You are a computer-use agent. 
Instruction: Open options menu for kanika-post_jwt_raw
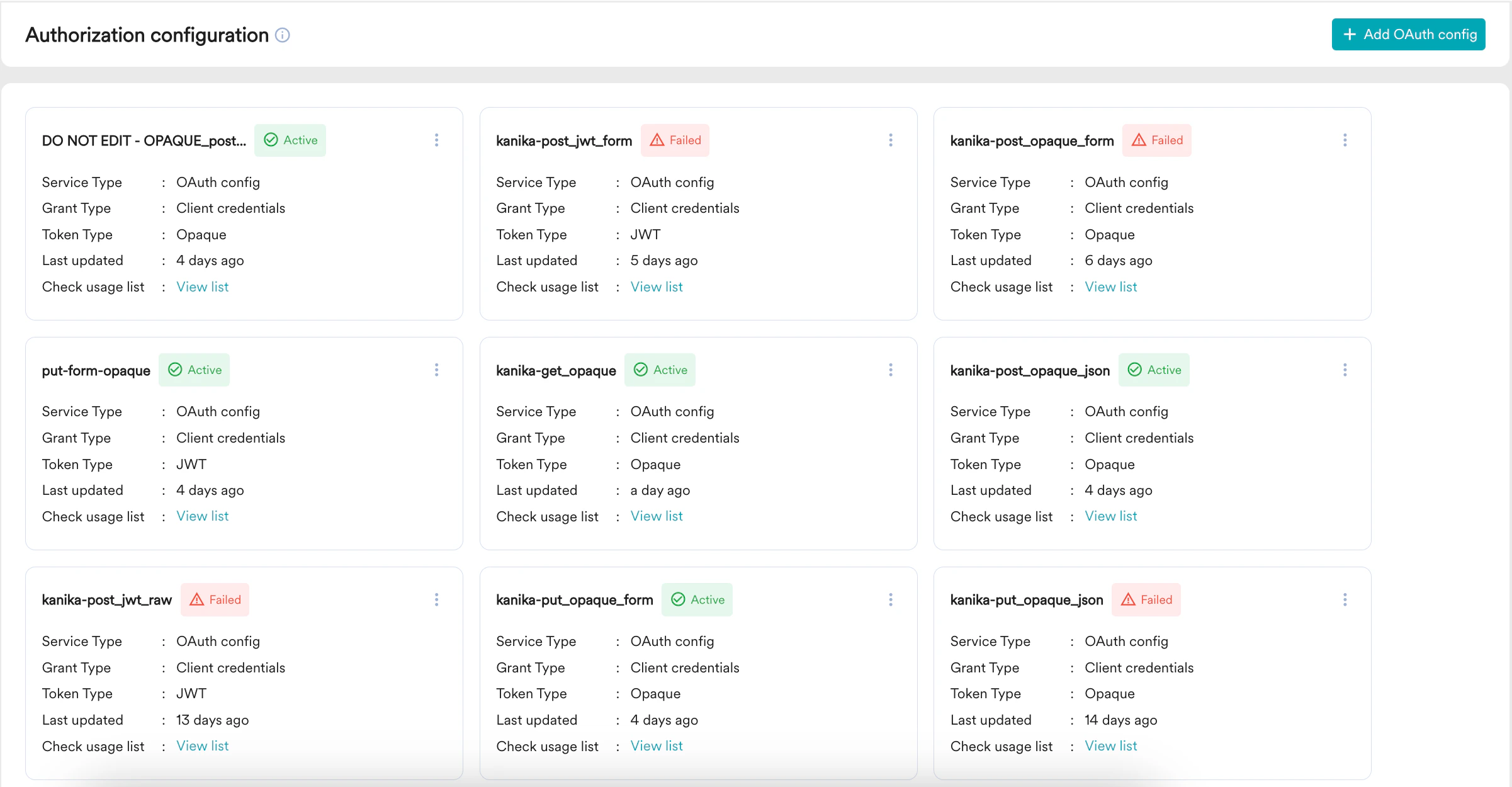[x=436, y=599]
